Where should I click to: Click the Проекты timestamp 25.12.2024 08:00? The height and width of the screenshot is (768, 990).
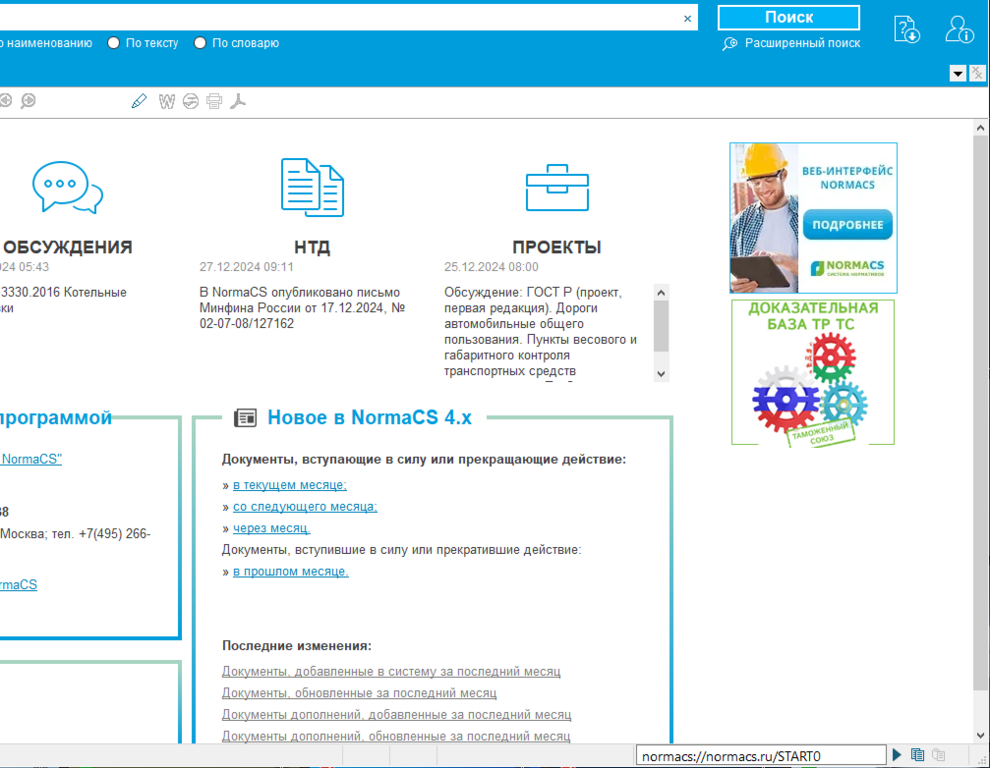pyautogui.click(x=491, y=267)
